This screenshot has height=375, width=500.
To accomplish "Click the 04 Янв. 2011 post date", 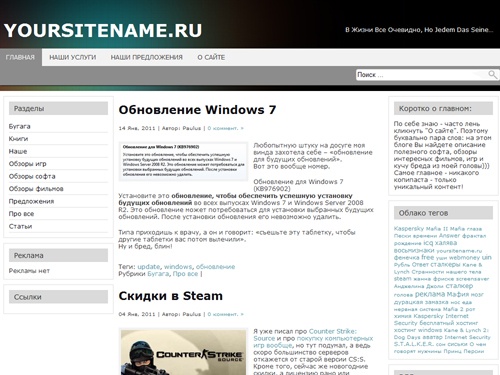I will pyautogui.click(x=137, y=314).
